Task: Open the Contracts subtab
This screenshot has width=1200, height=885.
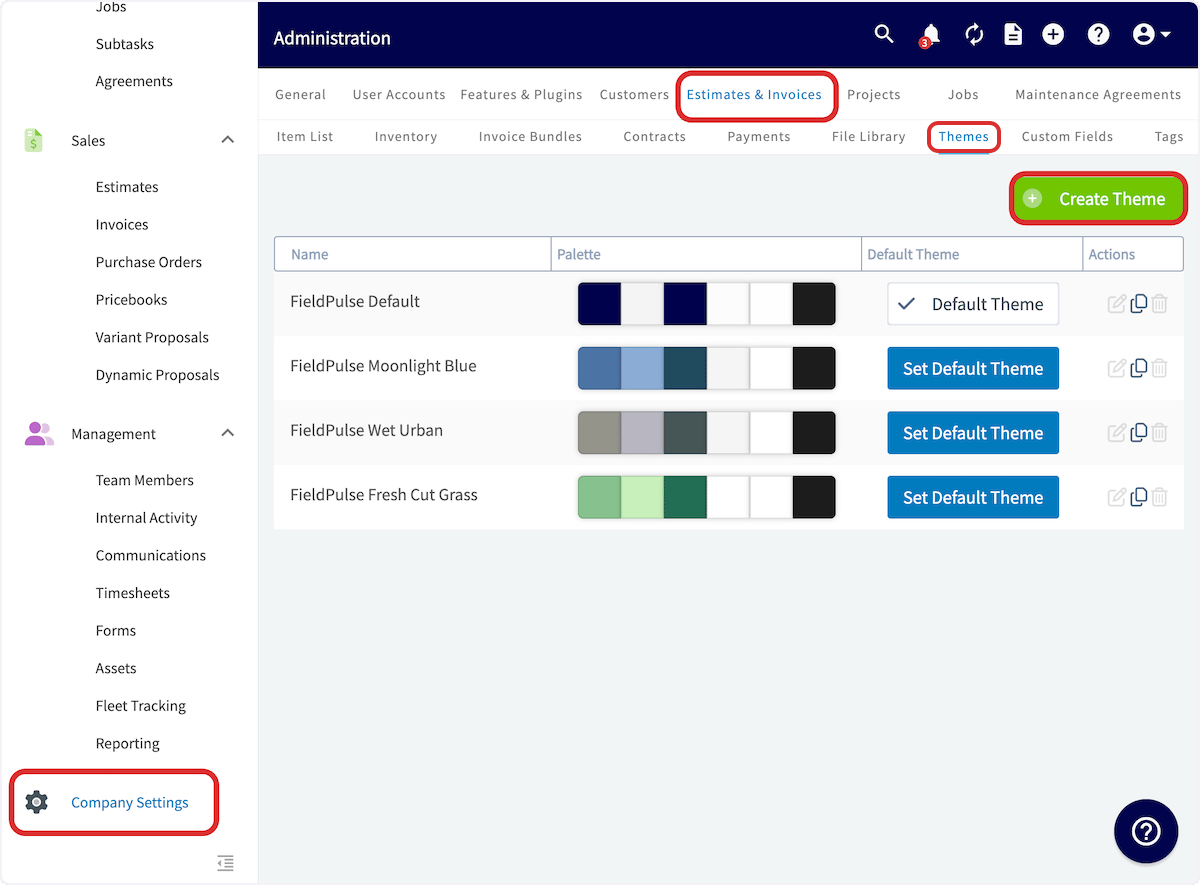Action: [x=654, y=136]
